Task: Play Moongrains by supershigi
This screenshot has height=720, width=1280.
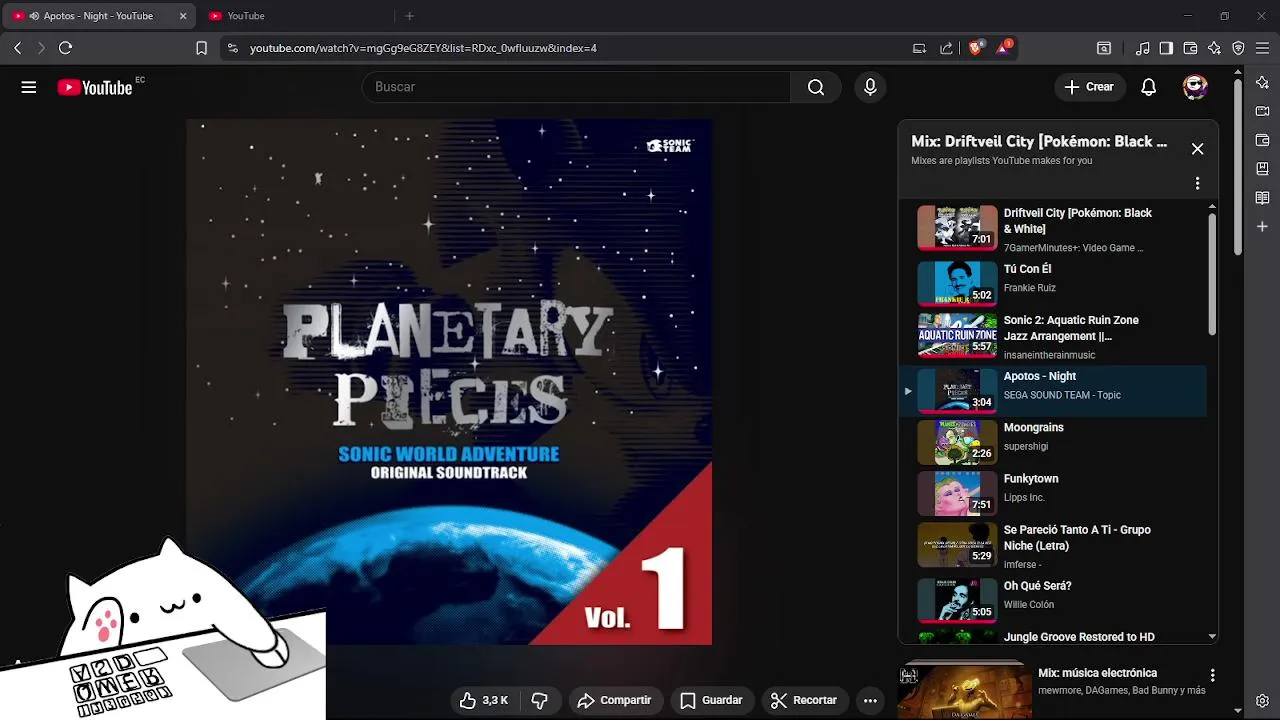Action: pos(1053,442)
